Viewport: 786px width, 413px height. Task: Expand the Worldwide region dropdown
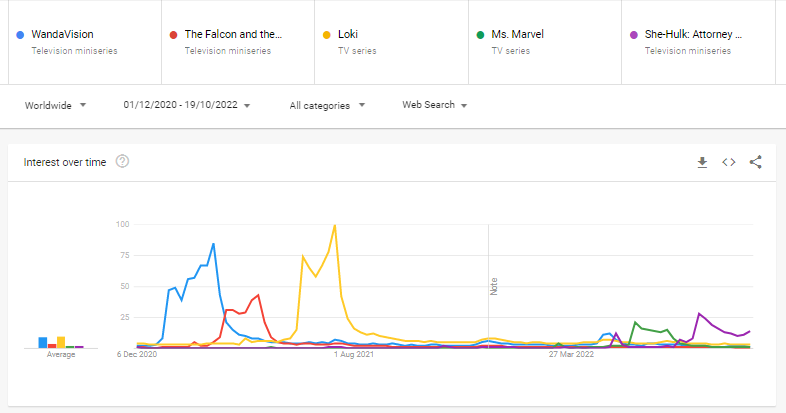coord(55,105)
